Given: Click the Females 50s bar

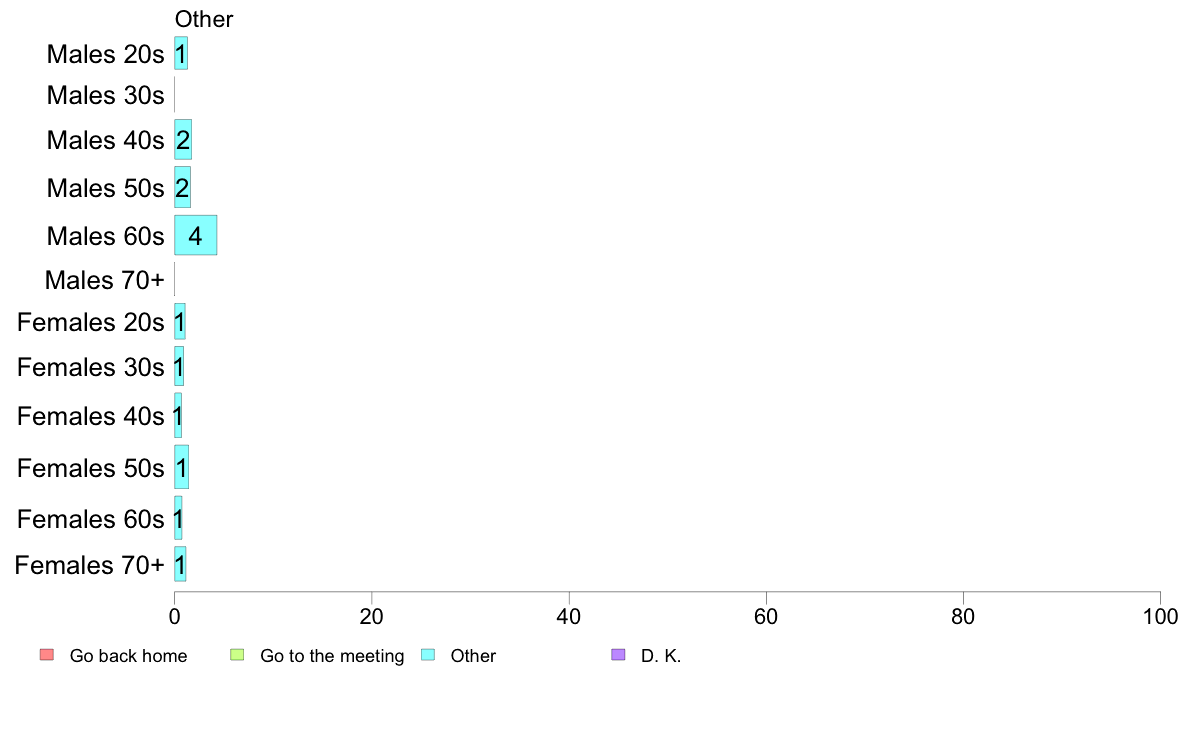Looking at the screenshot, I should (181, 467).
